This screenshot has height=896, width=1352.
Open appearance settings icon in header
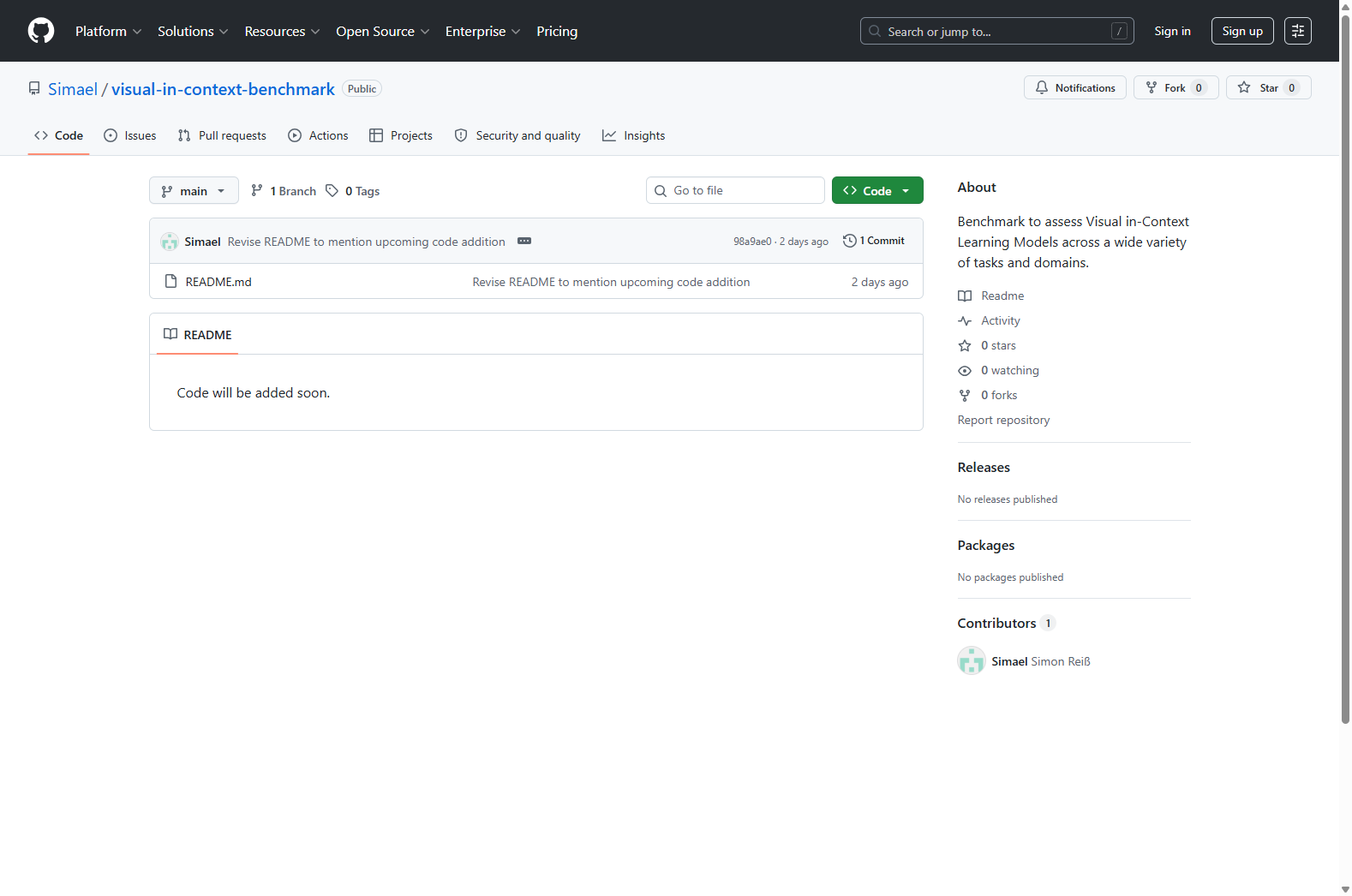coord(1298,31)
